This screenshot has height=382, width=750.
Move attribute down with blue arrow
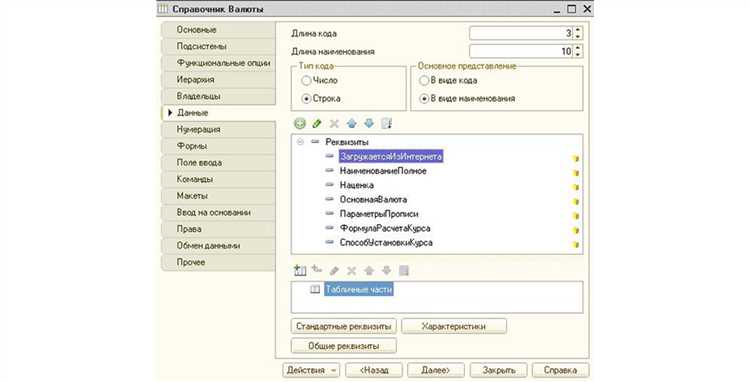[369, 124]
